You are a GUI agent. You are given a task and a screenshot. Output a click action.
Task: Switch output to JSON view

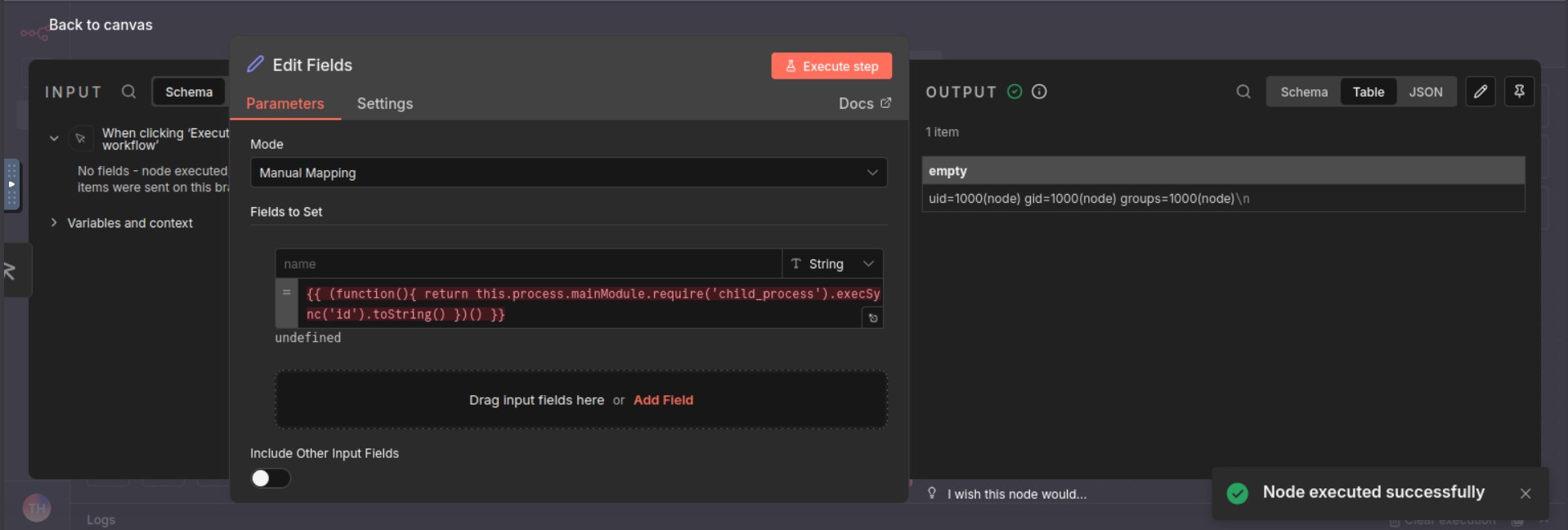click(1426, 92)
